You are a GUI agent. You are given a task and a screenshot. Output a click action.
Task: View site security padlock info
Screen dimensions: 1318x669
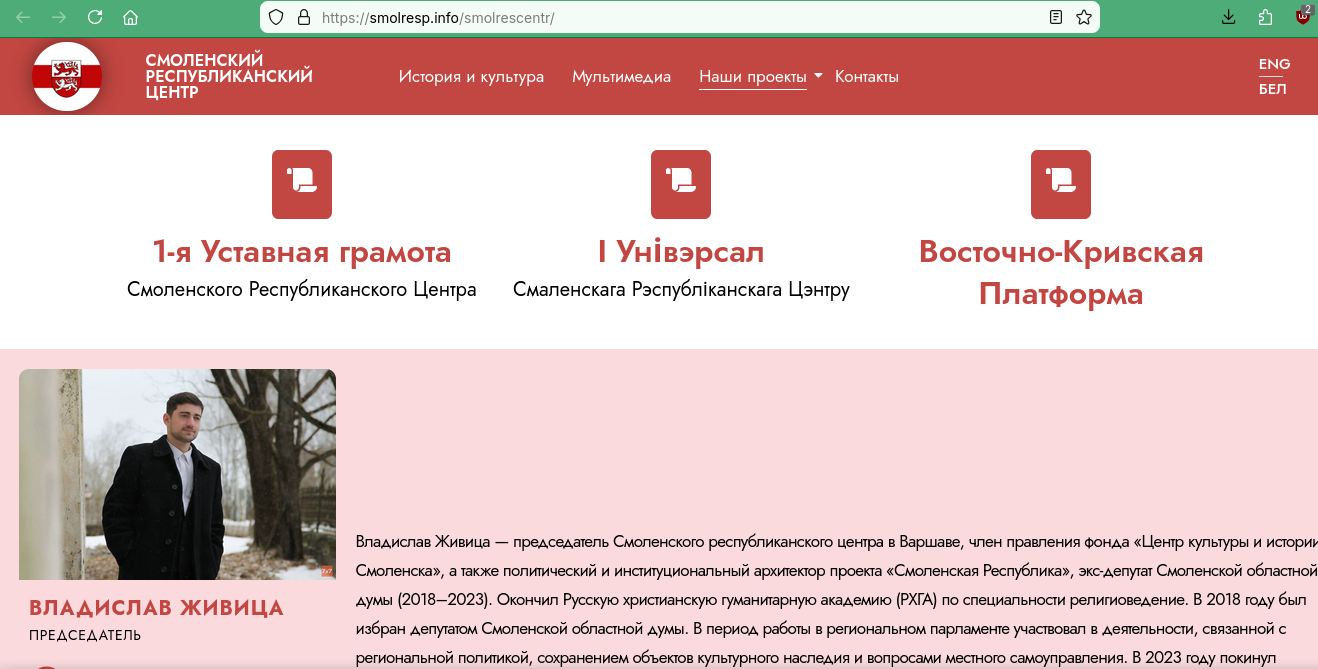pos(303,17)
